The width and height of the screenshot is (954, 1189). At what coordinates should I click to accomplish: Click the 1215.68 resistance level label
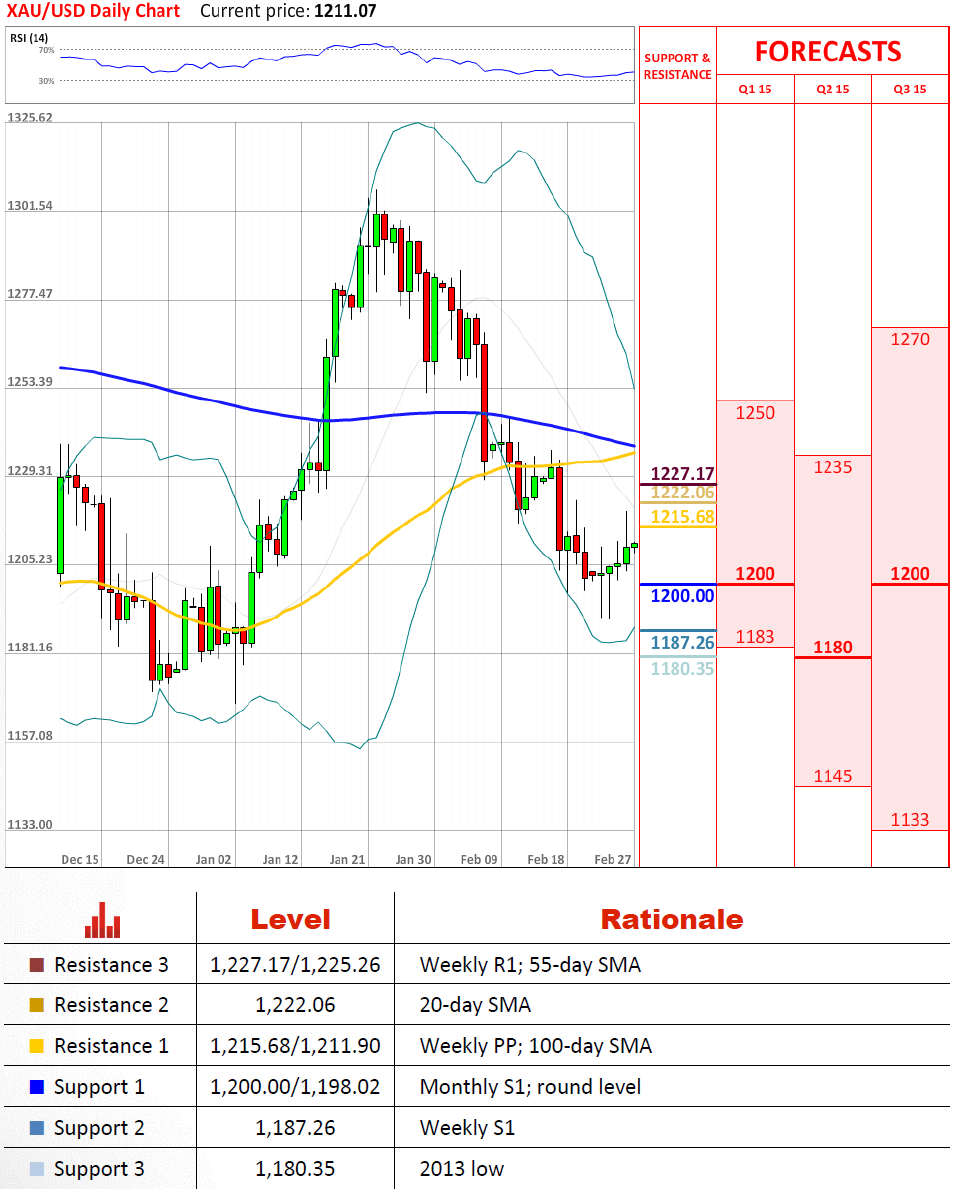pyautogui.click(x=683, y=516)
